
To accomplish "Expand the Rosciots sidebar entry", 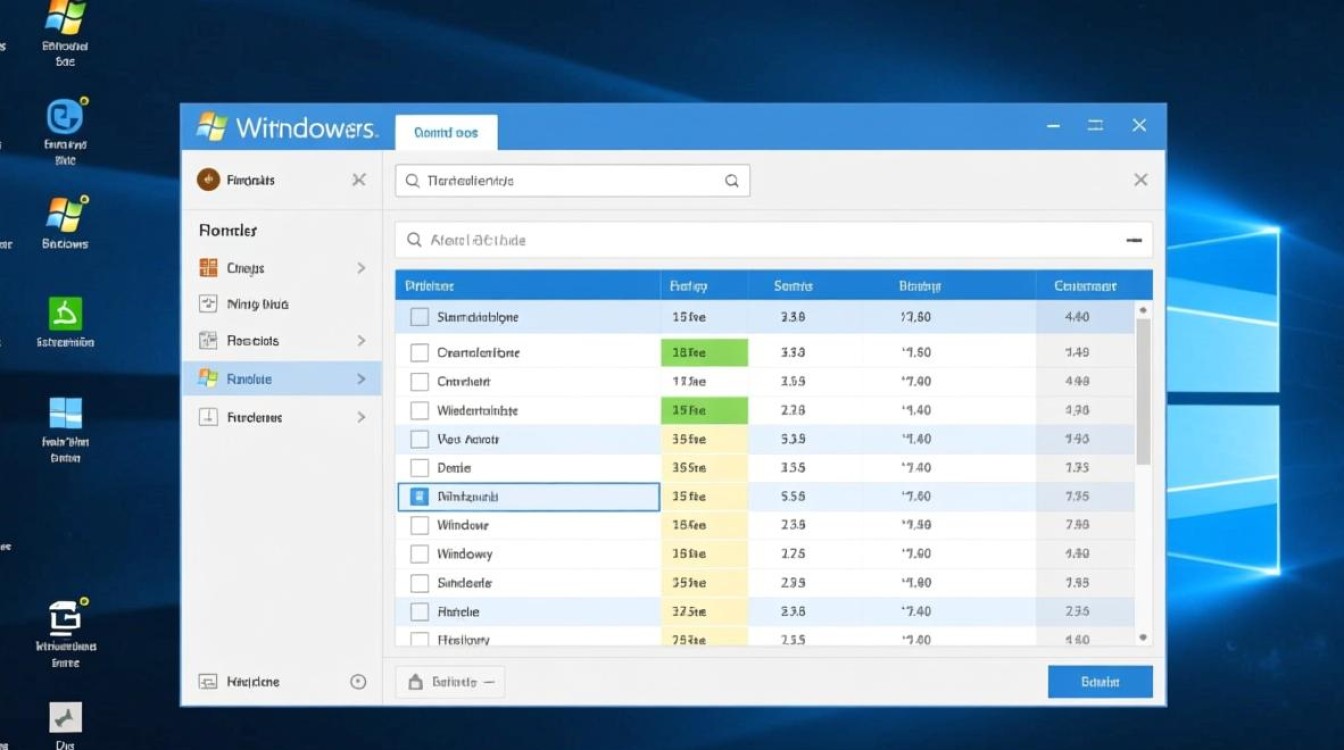I will (361, 340).
